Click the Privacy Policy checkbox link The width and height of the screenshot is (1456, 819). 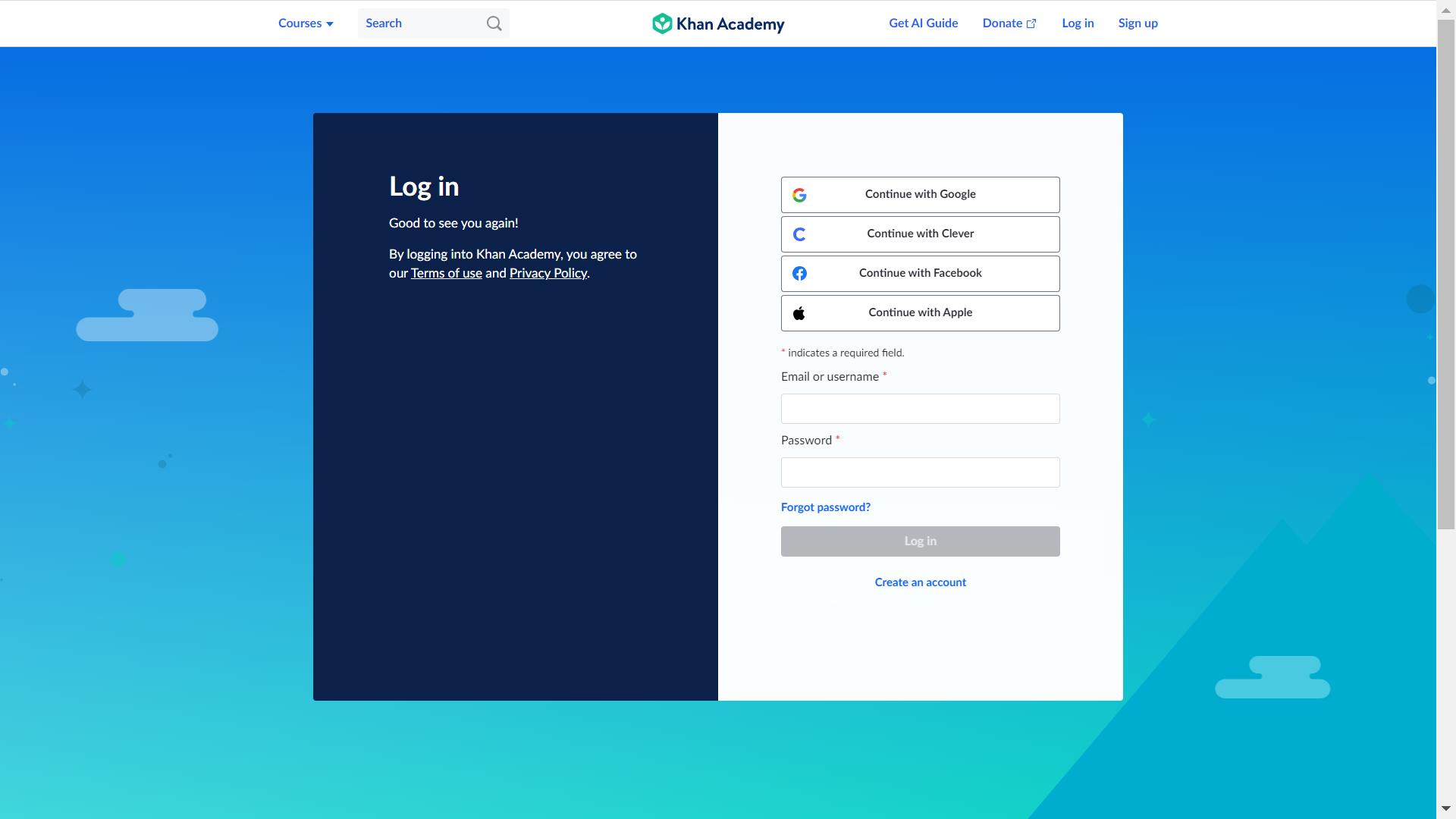pos(548,272)
